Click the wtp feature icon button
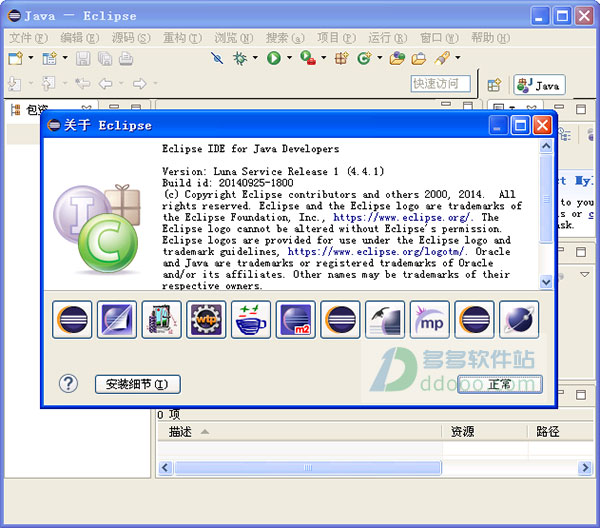 pyautogui.click(x=206, y=319)
